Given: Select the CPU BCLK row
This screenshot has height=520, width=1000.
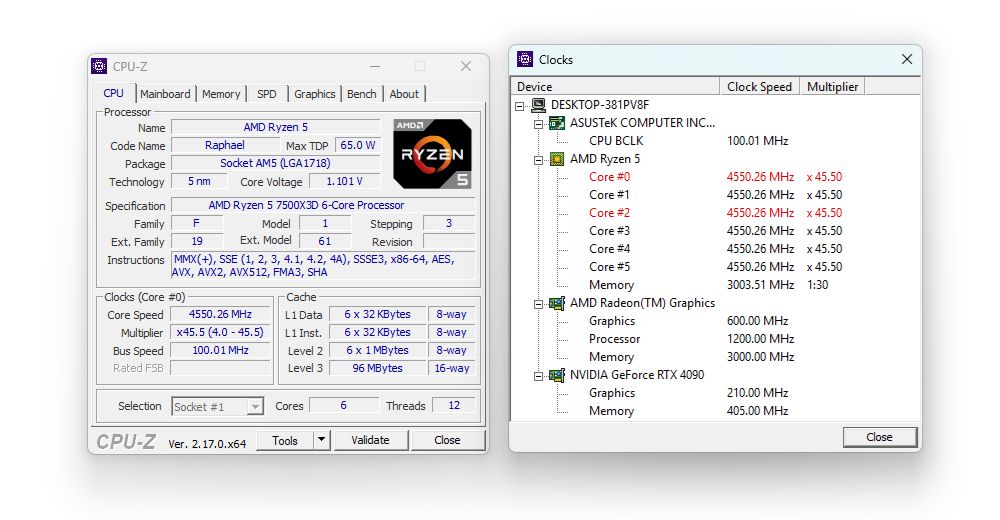Looking at the screenshot, I should 616,141.
